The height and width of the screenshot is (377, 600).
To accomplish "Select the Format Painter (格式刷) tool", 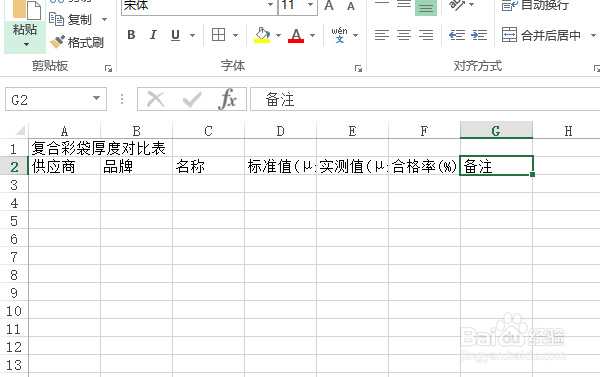I will (x=77, y=42).
